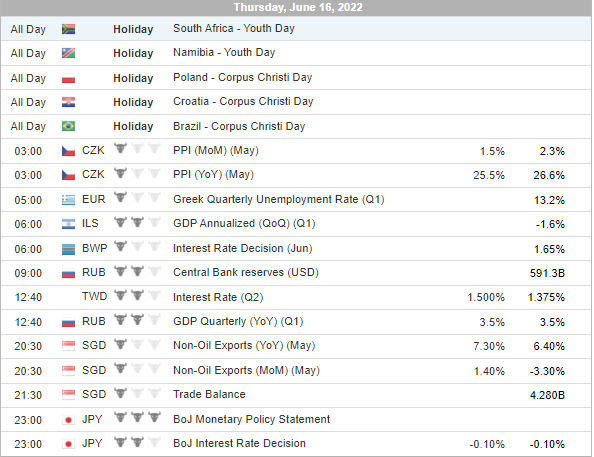The width and height of the screenshot is (594, 457).
Task: Click the Russian flag beside GDP Quarterly
Action: click(68, 322)
